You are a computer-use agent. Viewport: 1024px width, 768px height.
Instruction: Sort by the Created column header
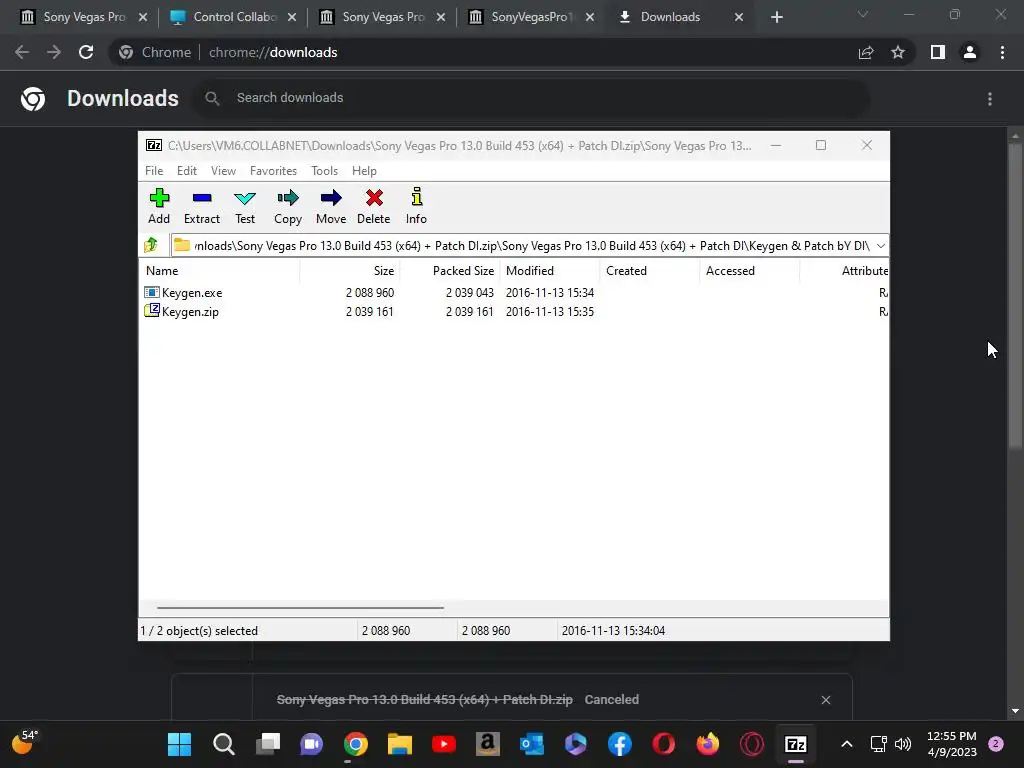(650, 270)
